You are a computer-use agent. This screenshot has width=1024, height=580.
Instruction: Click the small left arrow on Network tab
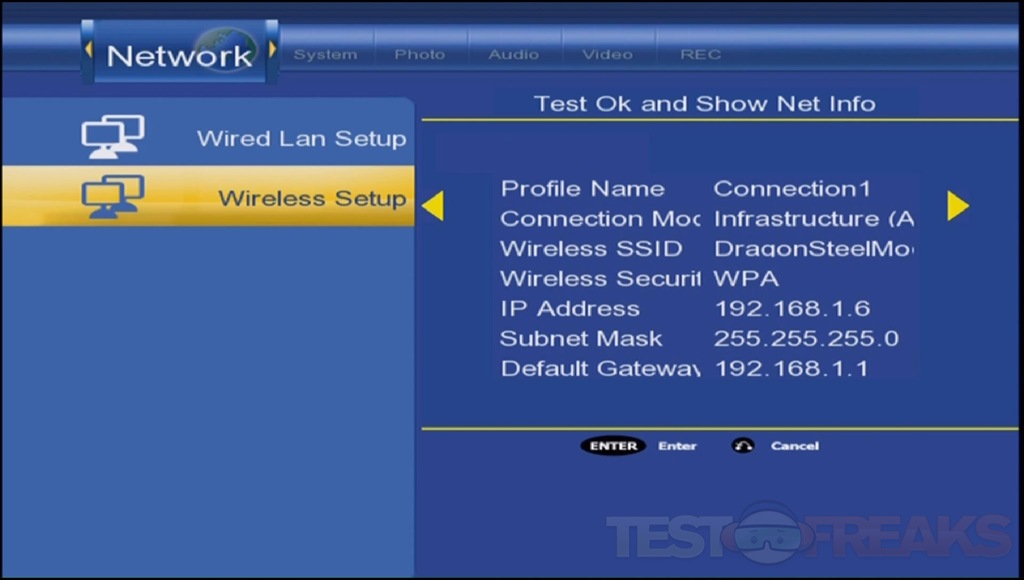(89, 50)
